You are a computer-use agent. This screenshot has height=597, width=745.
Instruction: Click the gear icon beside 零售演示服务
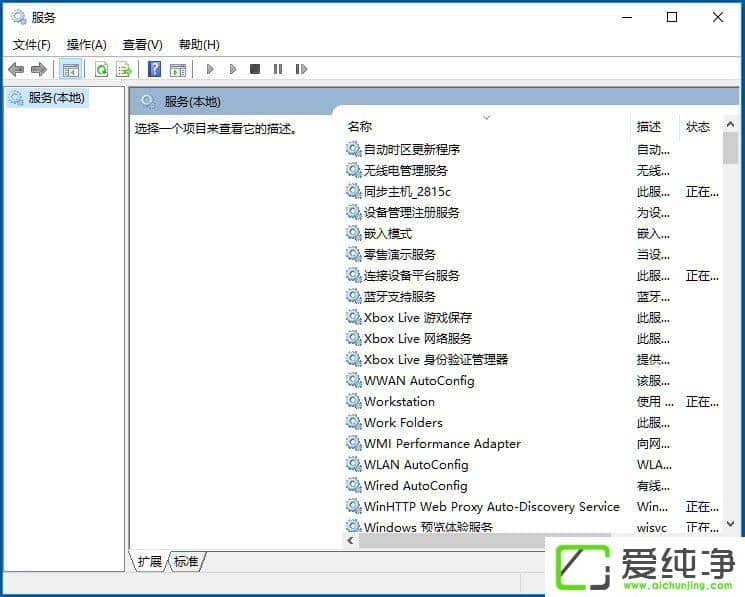(x=353, y=254)
